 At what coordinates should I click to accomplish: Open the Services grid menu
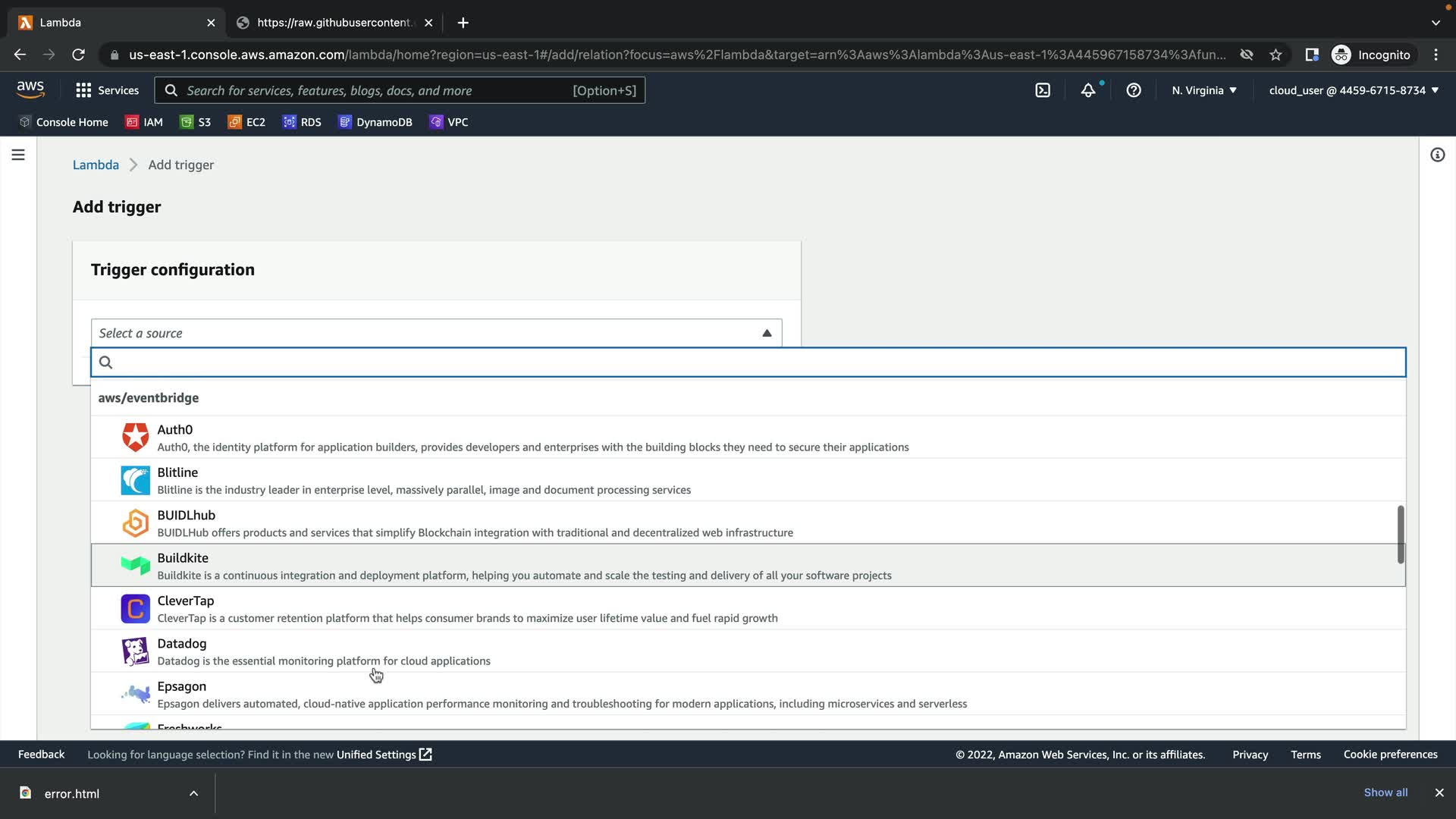click(x=107, y=90)
